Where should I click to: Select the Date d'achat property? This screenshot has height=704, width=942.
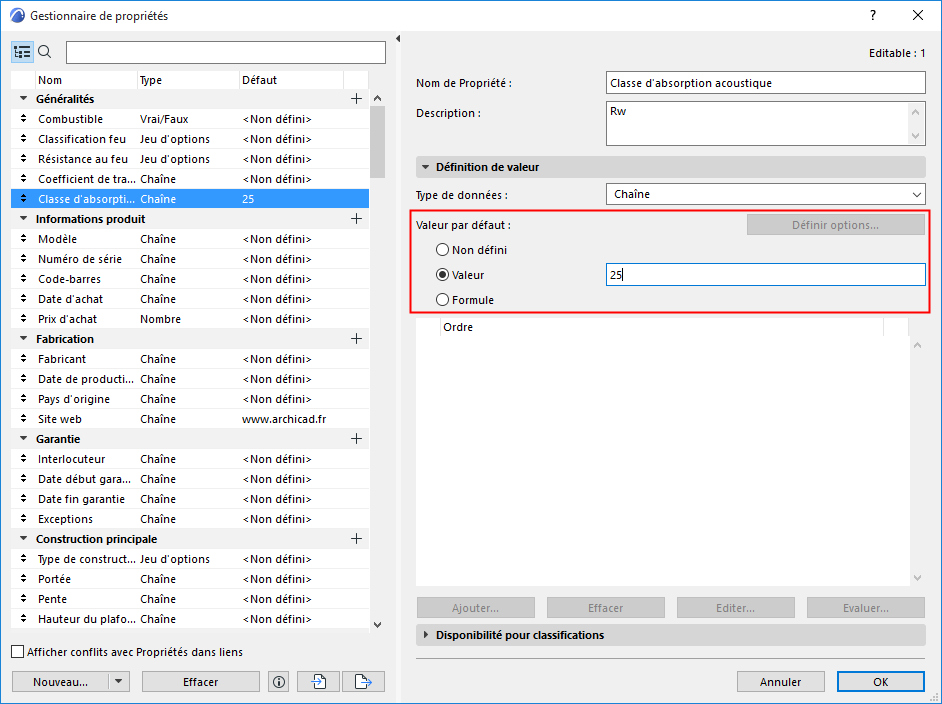pyautogui.click(x=190, y=299)
